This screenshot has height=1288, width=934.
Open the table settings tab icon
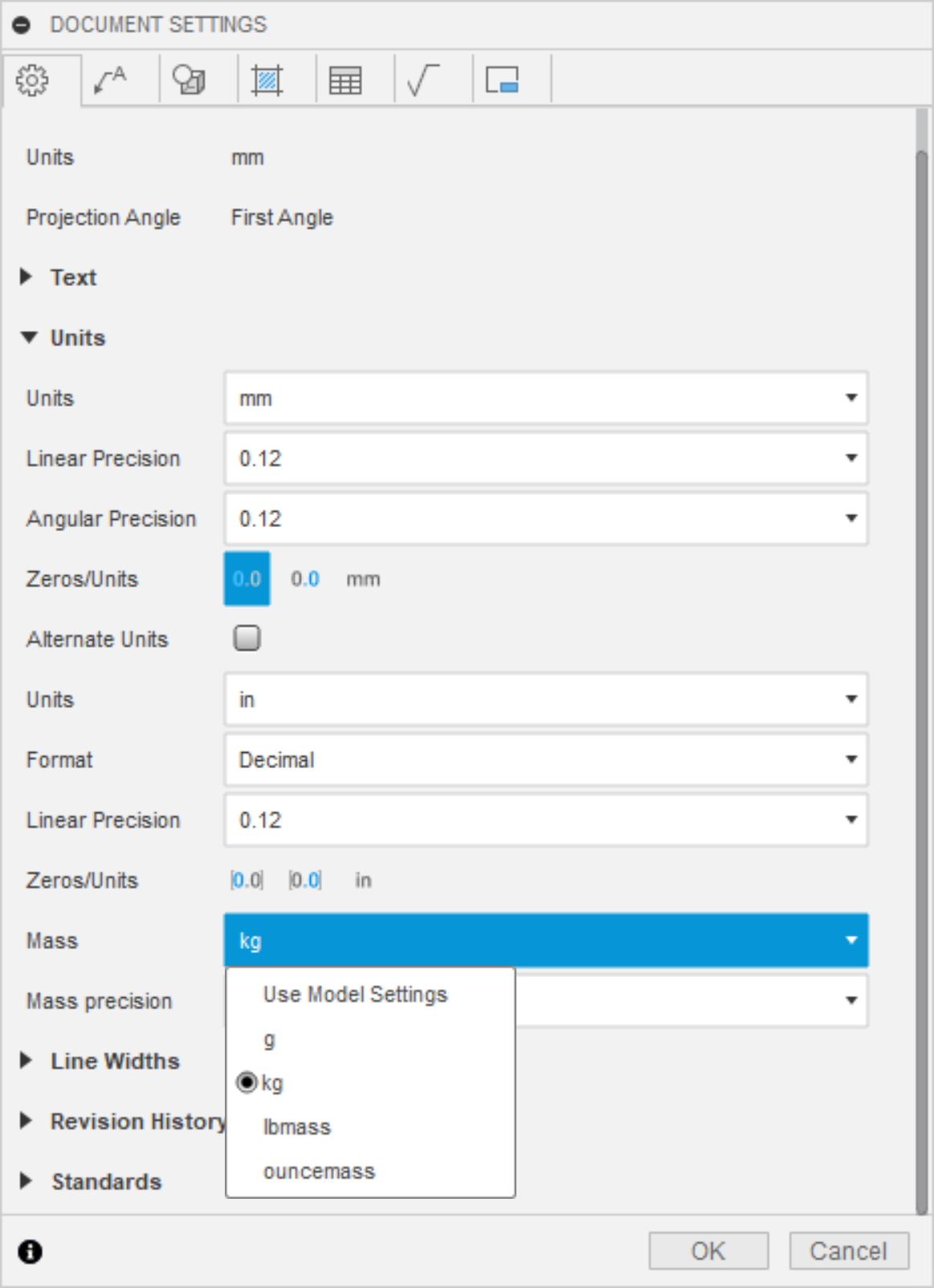click(x=345, y=80)
